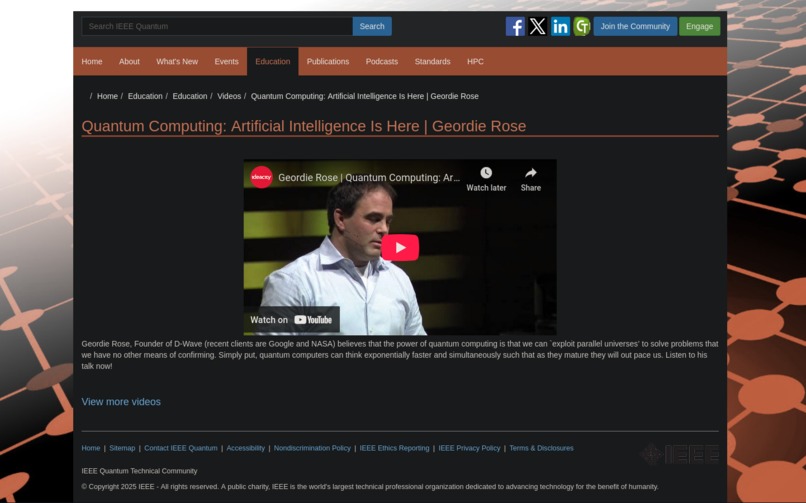The width and height of the screenshot is (806, 503).
Task: Open the ideacity channel avatar icon
Action: 262,177
